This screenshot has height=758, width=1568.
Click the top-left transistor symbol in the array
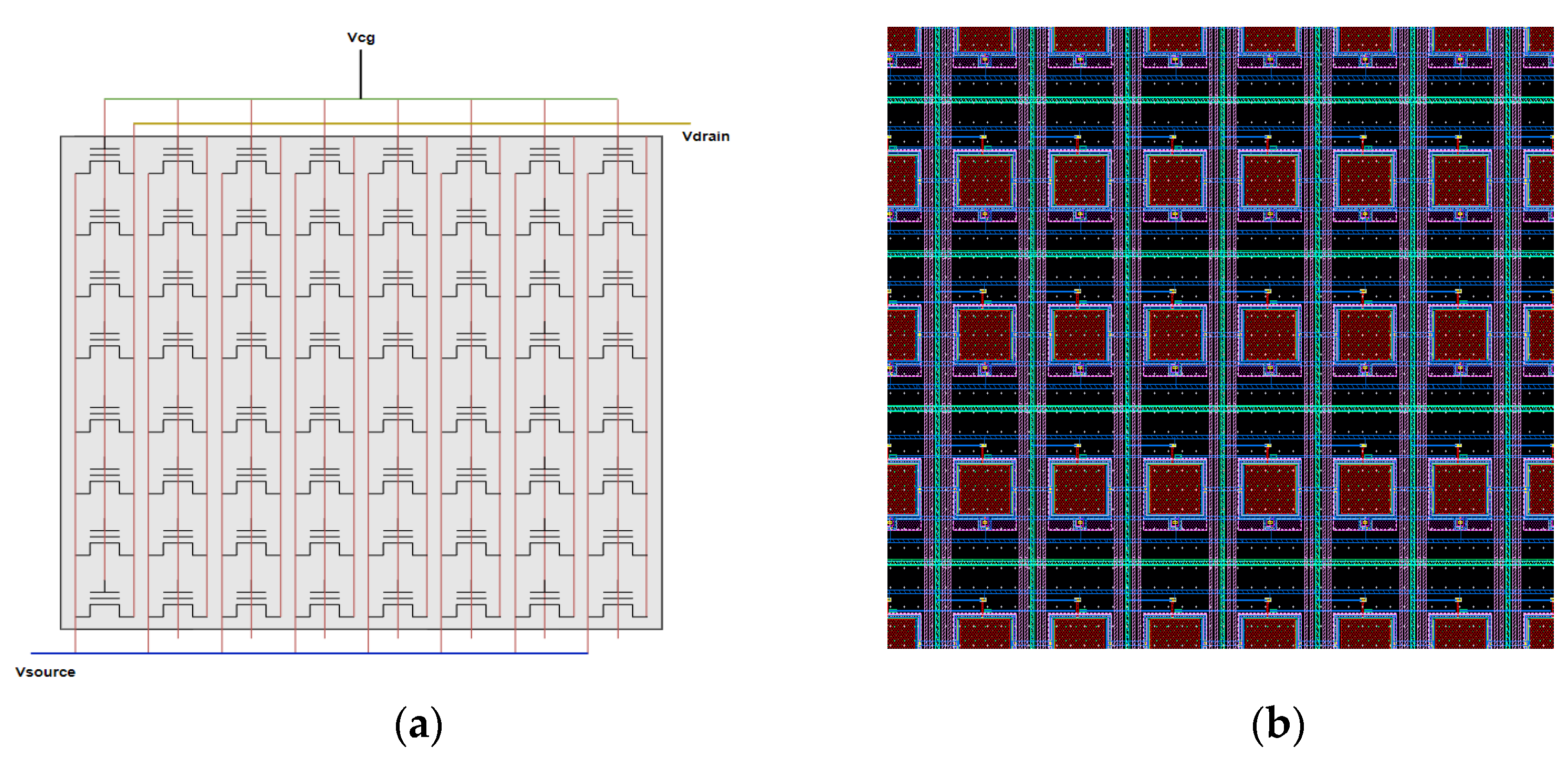tap(104, 160)
